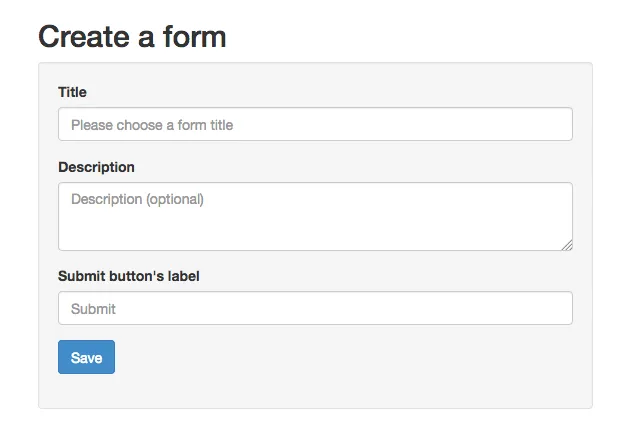Viewport: 618px width, 441px height.
Task: Grab the Description textarea resize handle
Action: point(567,245)
